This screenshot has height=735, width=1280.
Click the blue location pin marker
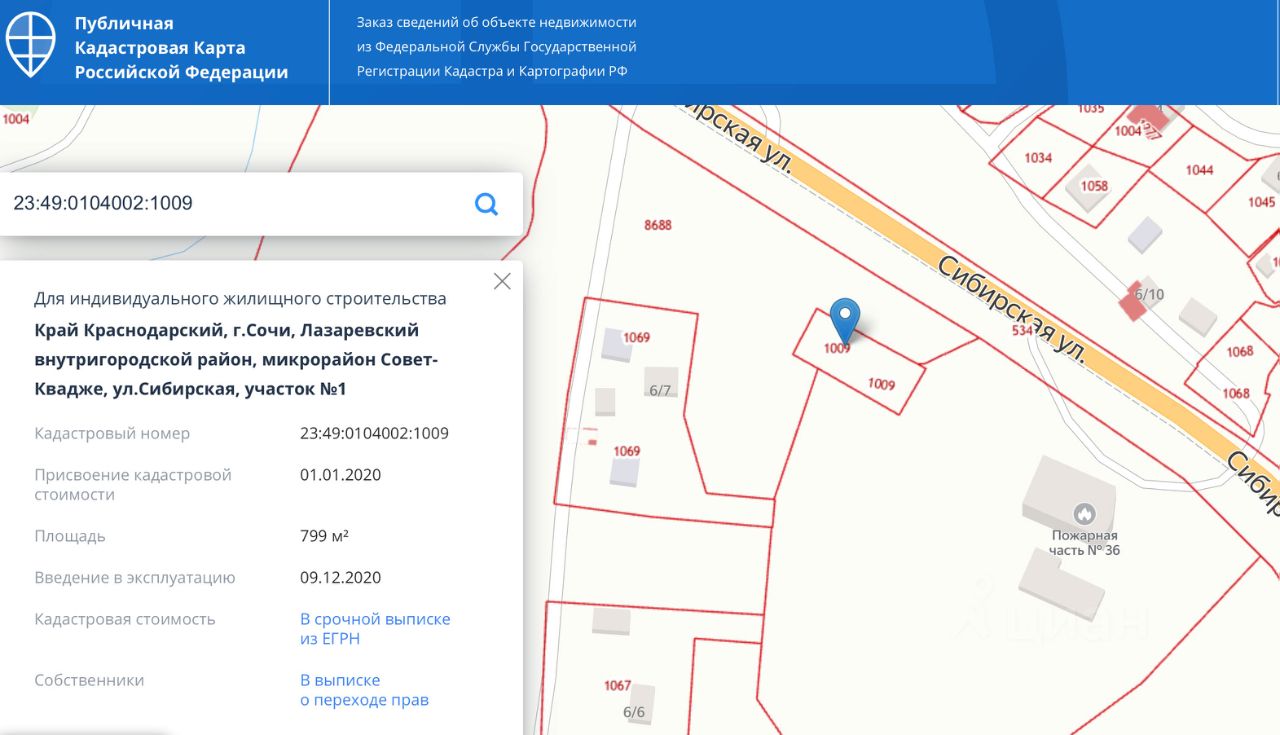846,319
